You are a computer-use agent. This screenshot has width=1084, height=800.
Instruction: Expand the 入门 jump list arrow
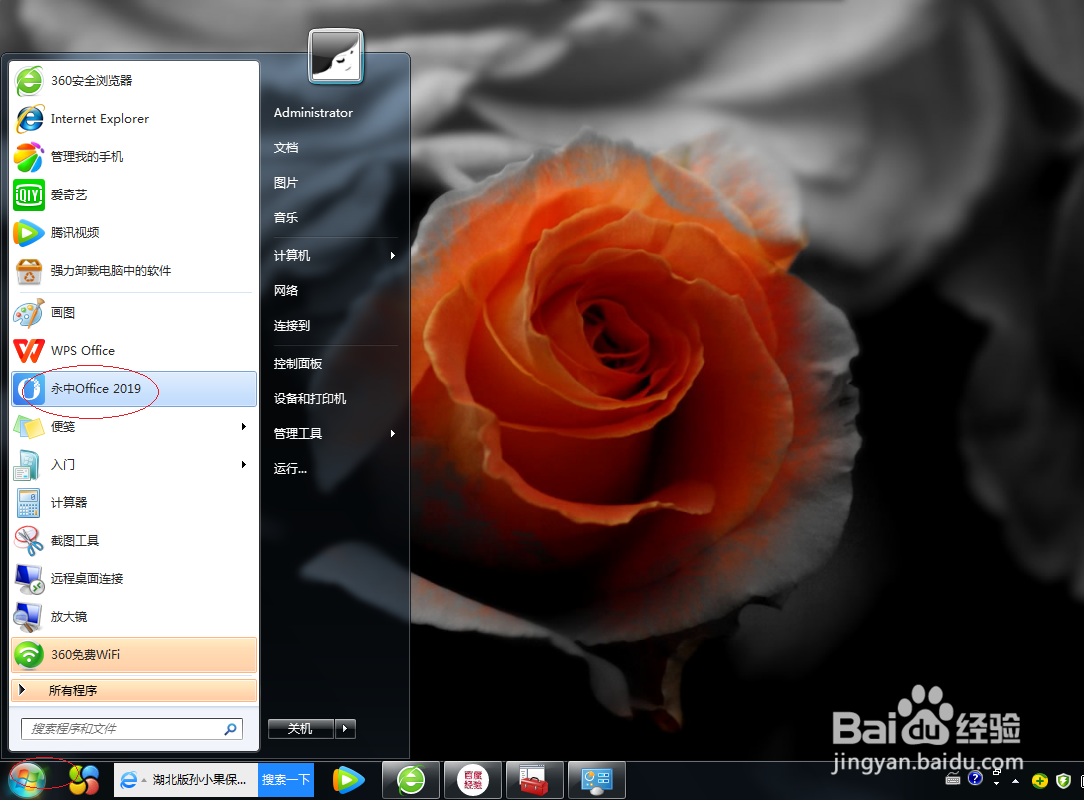click(243, 465)
